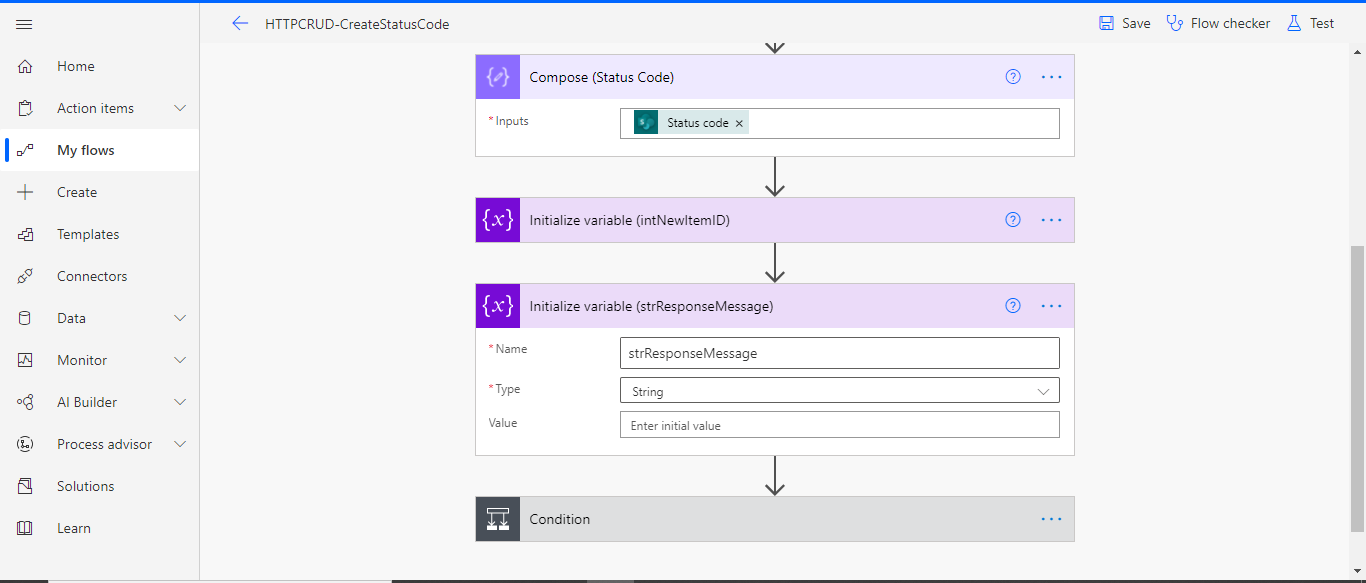Viewport: 1366px width, 583px height.
Task: Click the Initialize variable (intNewItemID) variable icon
Action: (497, 219)
